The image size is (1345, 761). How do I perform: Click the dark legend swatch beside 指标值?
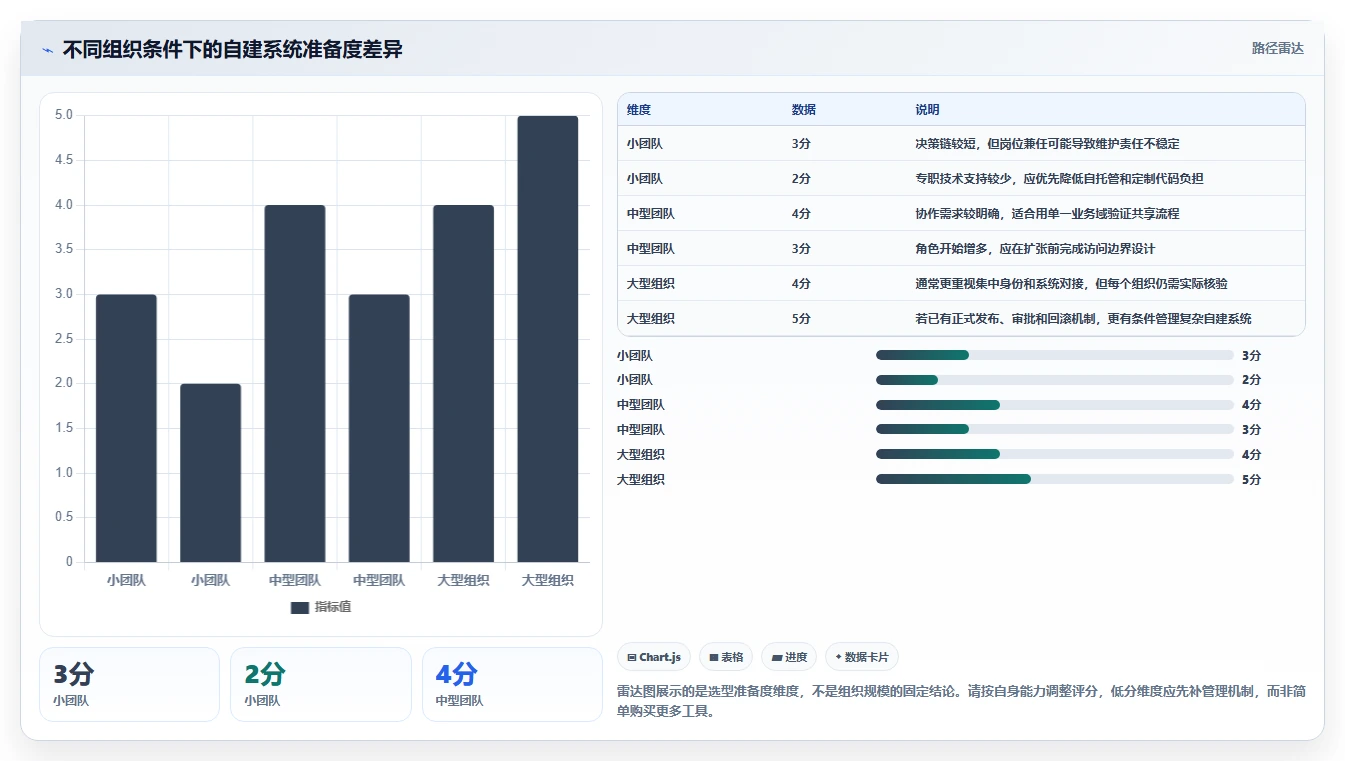299,607
